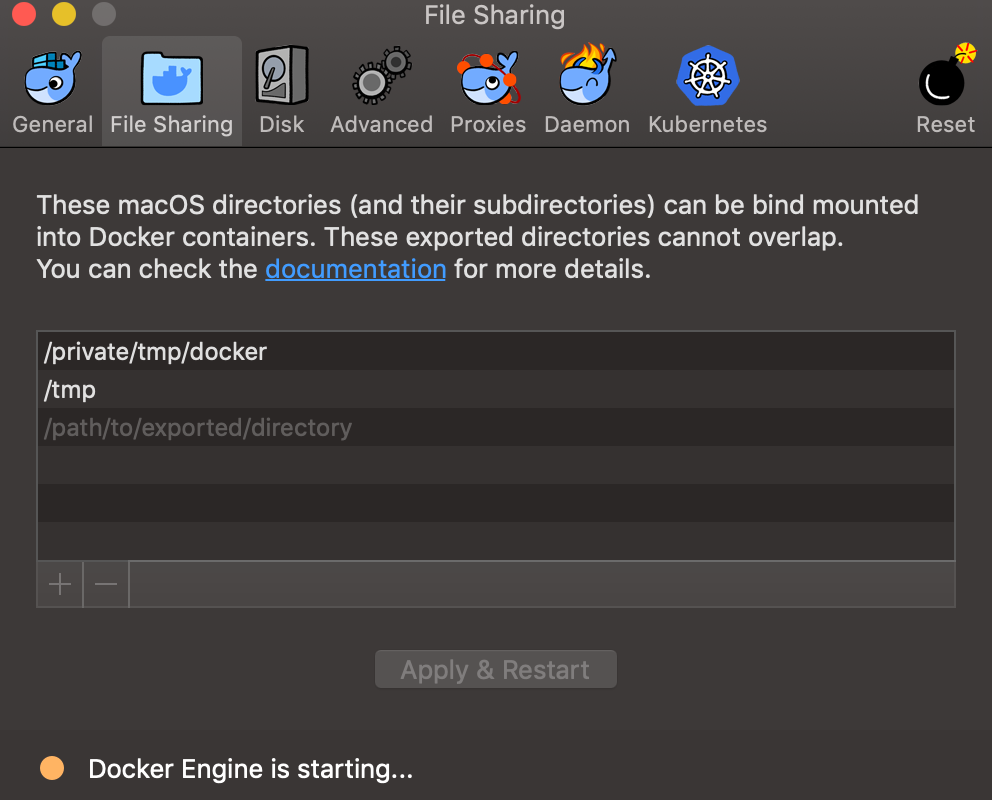
Task: Click the plus add directory button
Action: (60, 584)
